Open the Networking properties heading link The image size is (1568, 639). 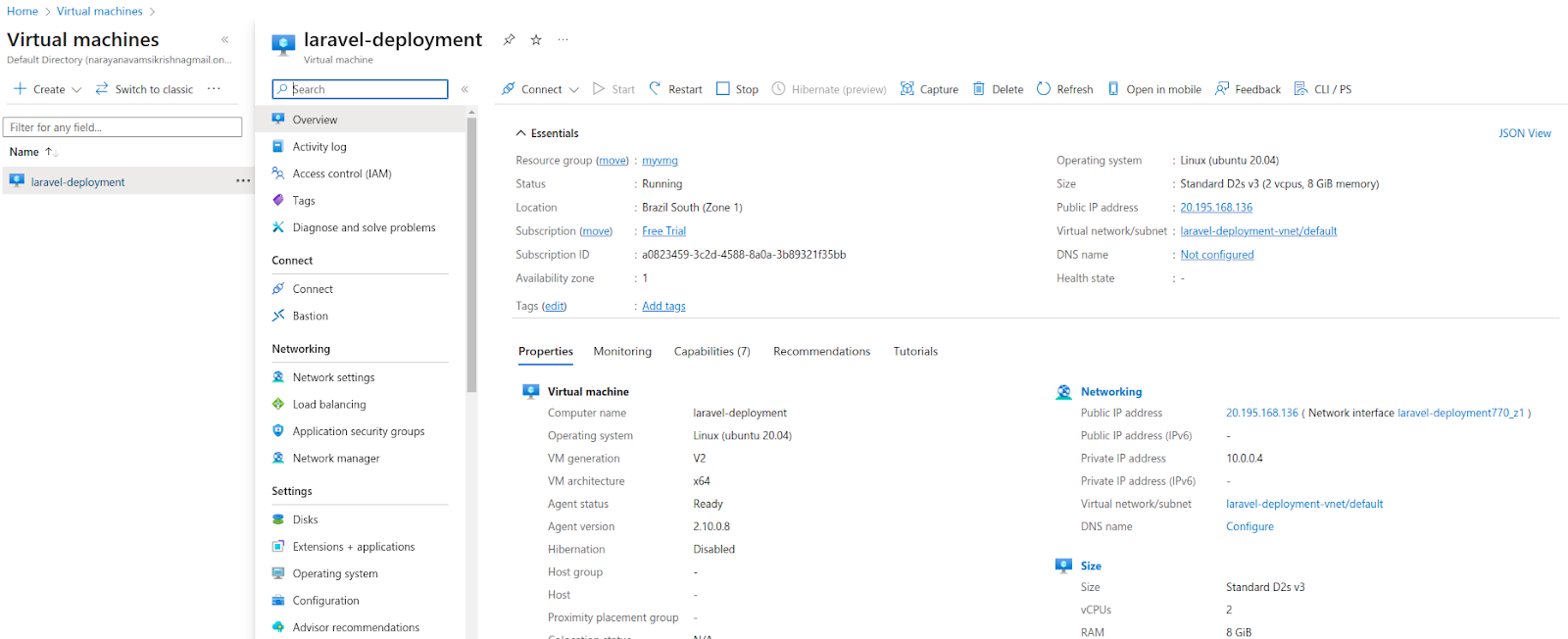[1111, 392]
